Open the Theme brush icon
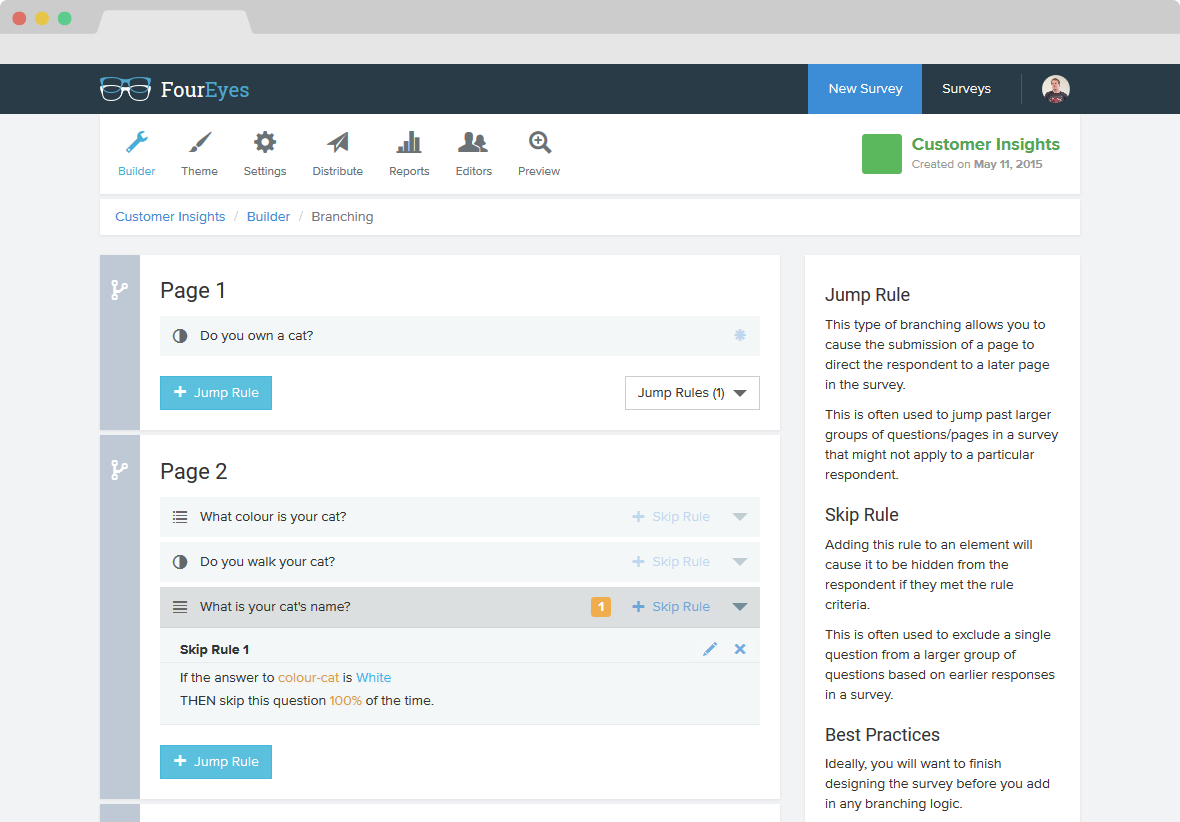Viewport: 1180px width, 822px height. pos(199,142)
